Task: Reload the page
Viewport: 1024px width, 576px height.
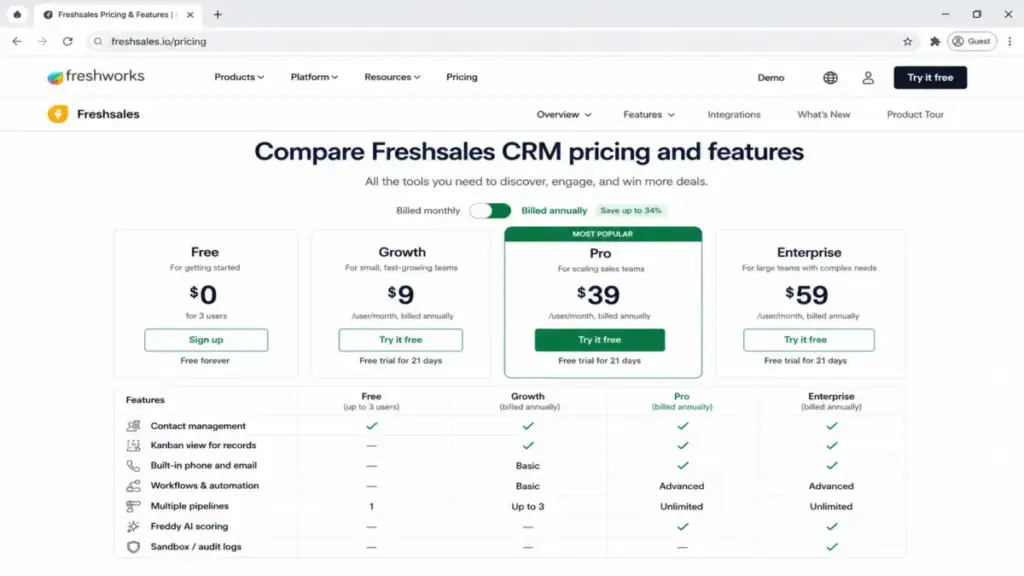Action: pyautogui.click(x=68, y=41)
